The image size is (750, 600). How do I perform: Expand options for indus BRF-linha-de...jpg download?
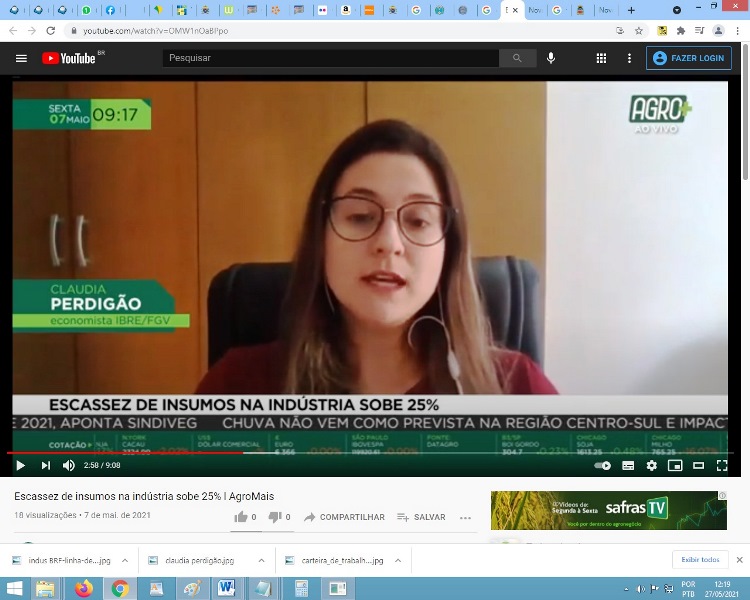tap(125, 560)
